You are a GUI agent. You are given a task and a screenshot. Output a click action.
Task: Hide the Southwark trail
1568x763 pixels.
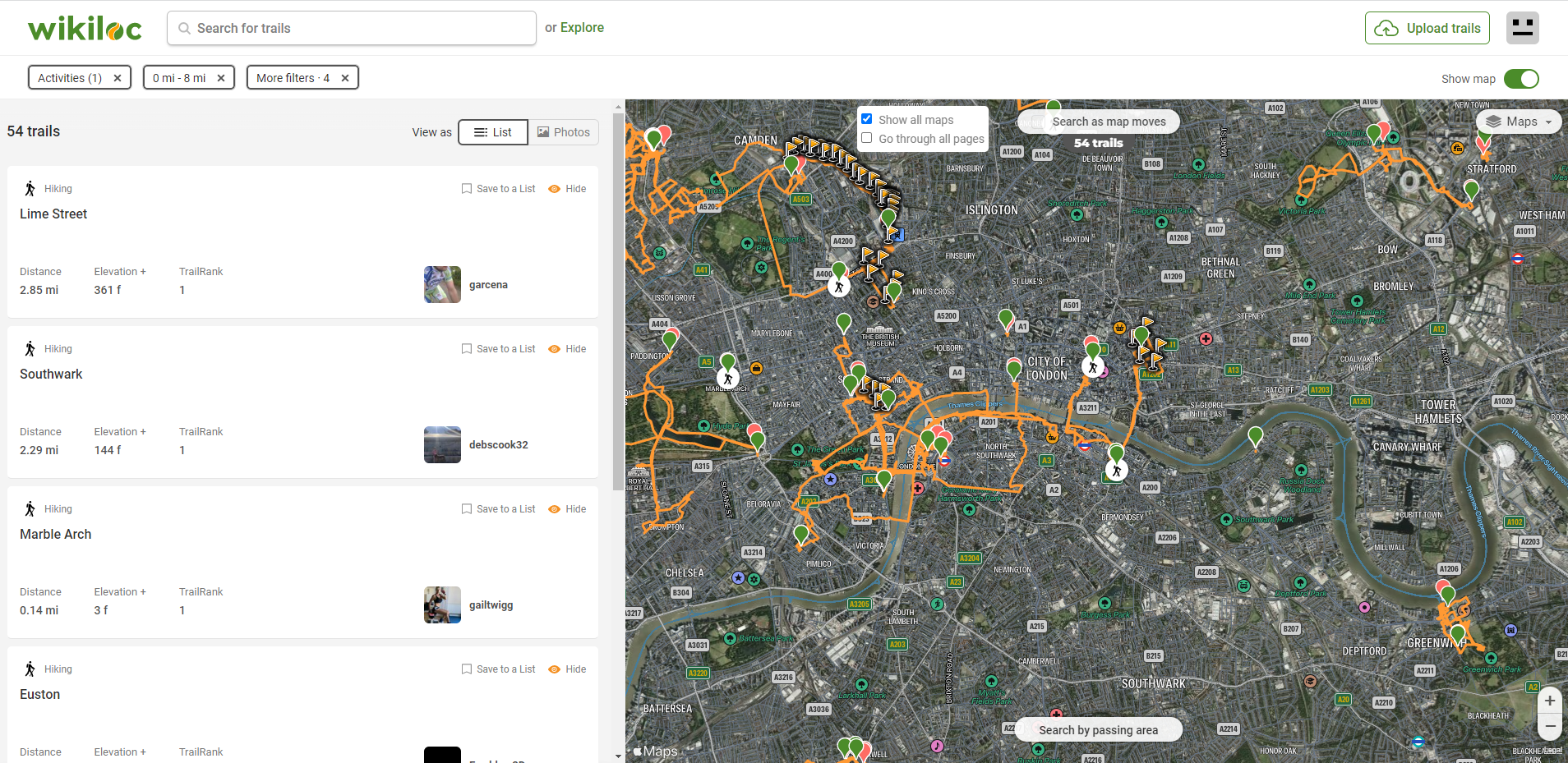pyautogui.click(x=567, y=349)
